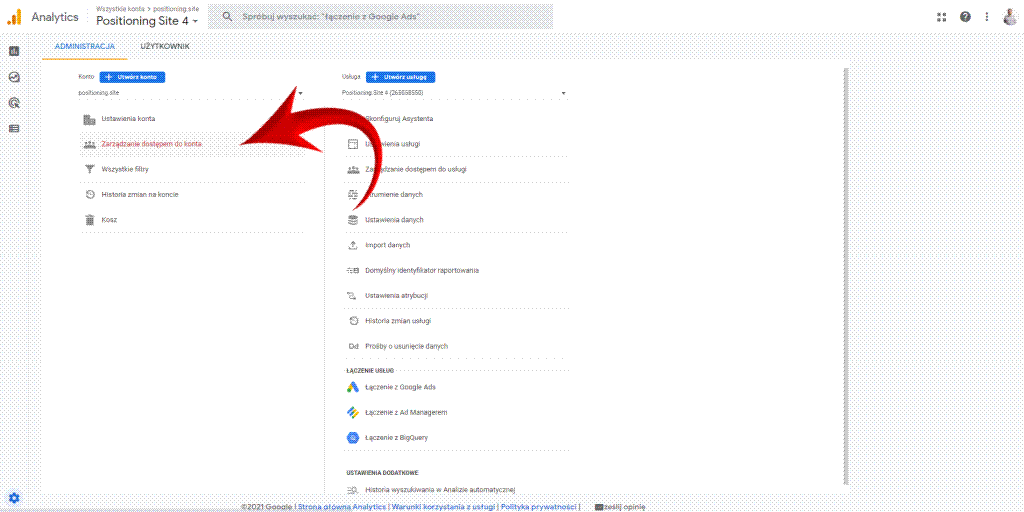Screen dimensions: 1024x512
Task: Click the search magnifier icon
Action: (228, 17)
